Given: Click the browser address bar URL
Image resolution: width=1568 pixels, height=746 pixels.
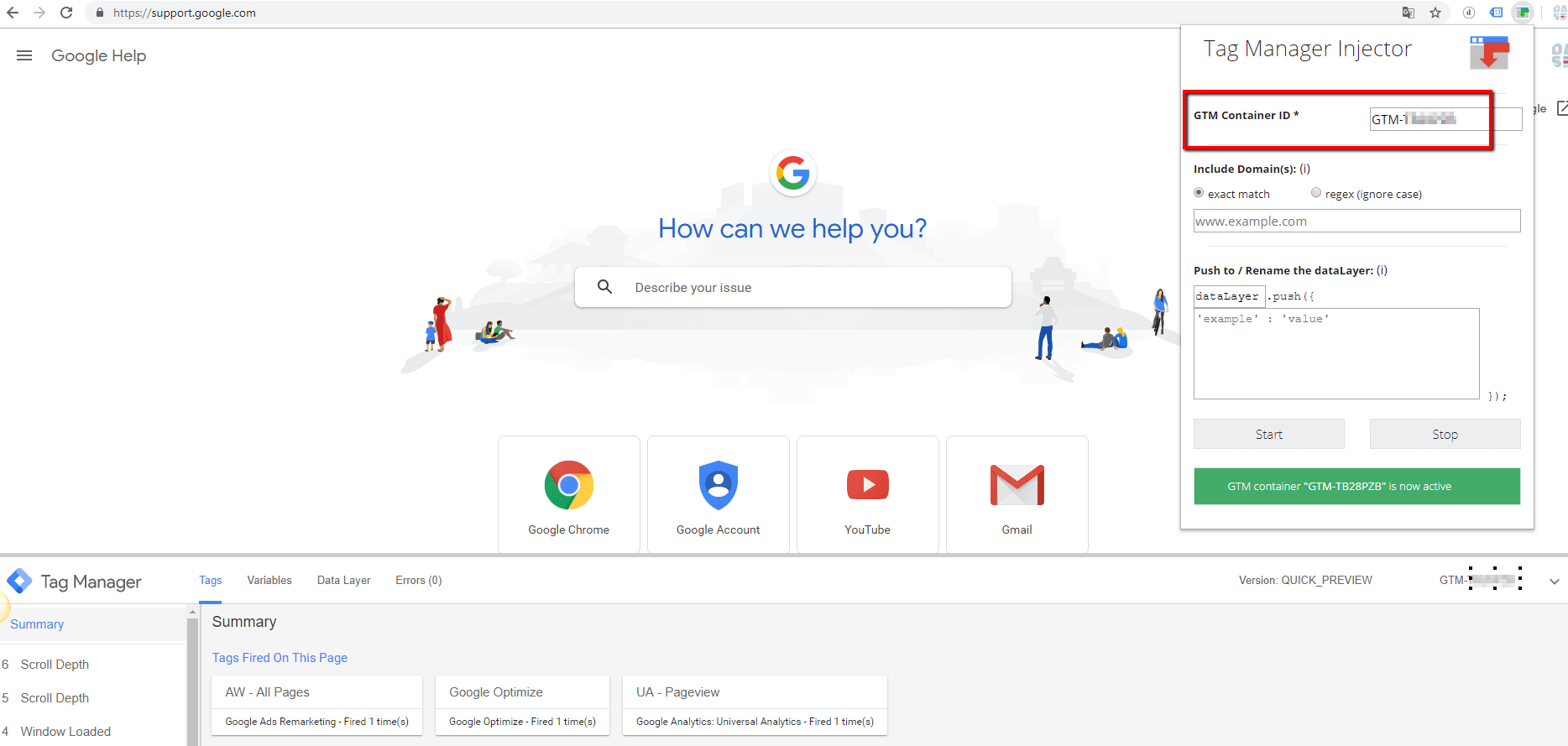Looking at the screenshot, I should click(x=185, y=13).
